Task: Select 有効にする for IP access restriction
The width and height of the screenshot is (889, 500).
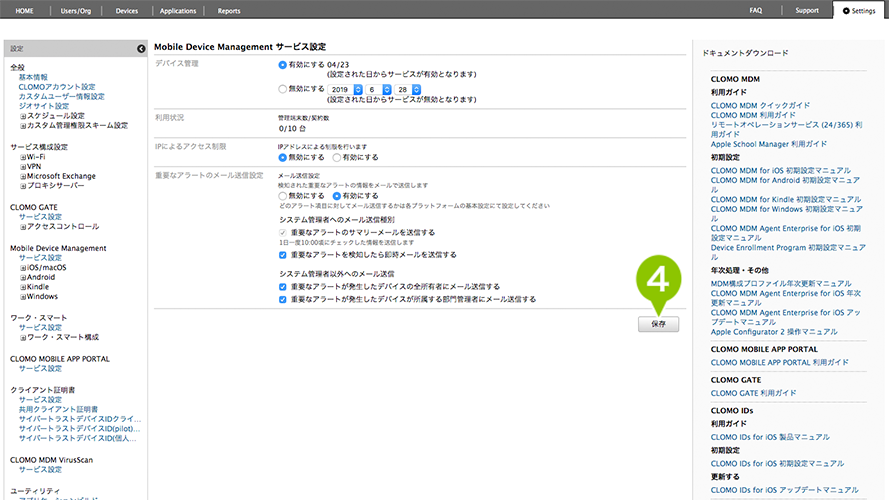Action: point(337,158)
